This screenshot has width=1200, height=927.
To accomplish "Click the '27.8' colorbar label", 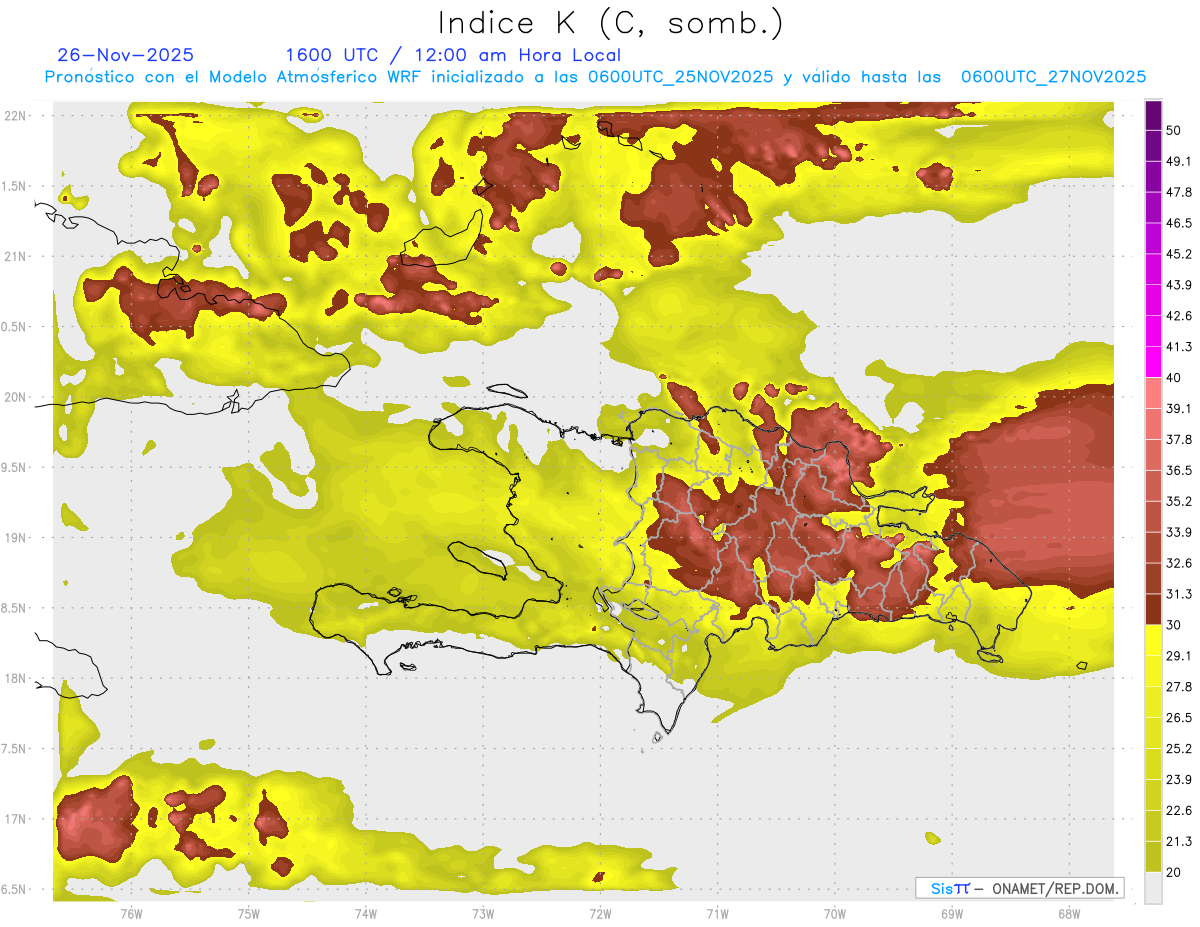I will click(1179, 686).
